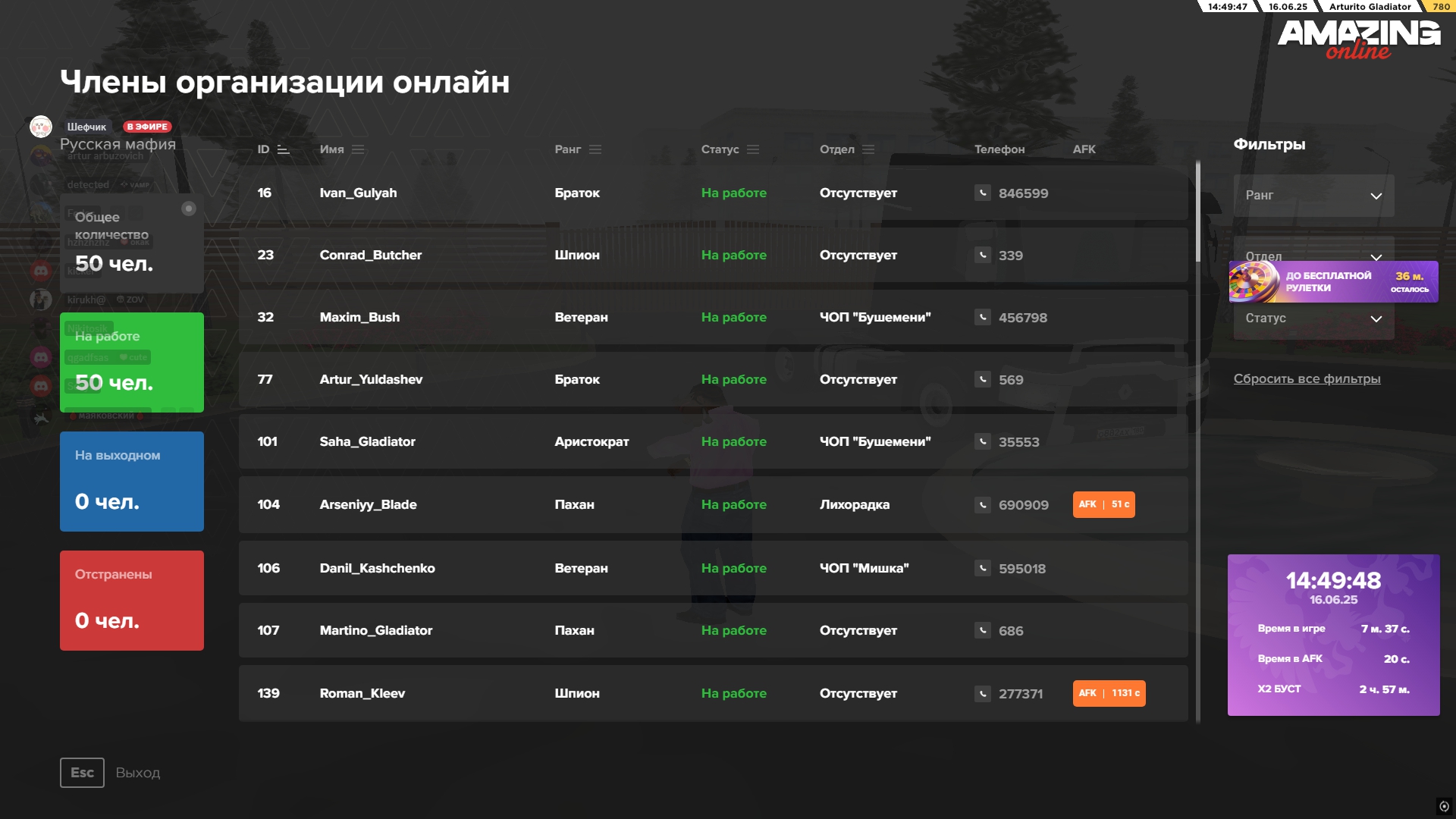Click the sort icon next to Ранг
Image resolution: width=1456 pixels, height=819 pixels.
595,150
